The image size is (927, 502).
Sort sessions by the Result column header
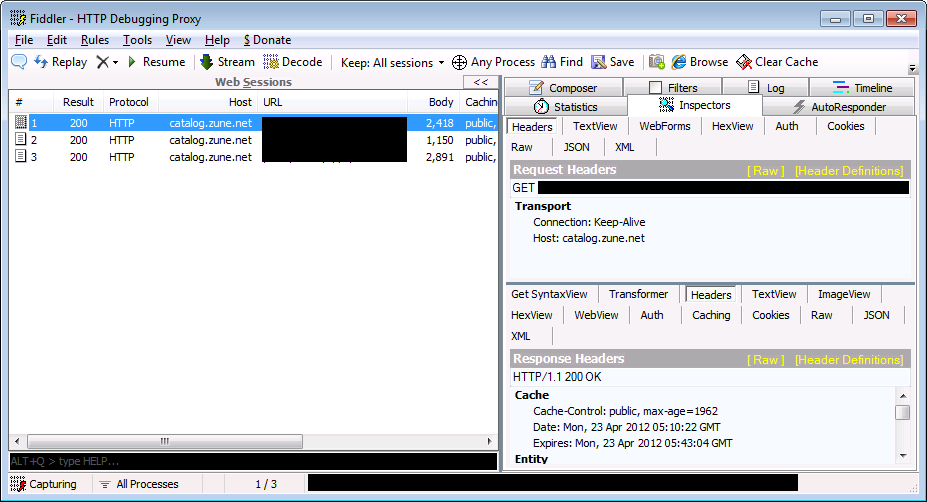(x=78, y=102)
